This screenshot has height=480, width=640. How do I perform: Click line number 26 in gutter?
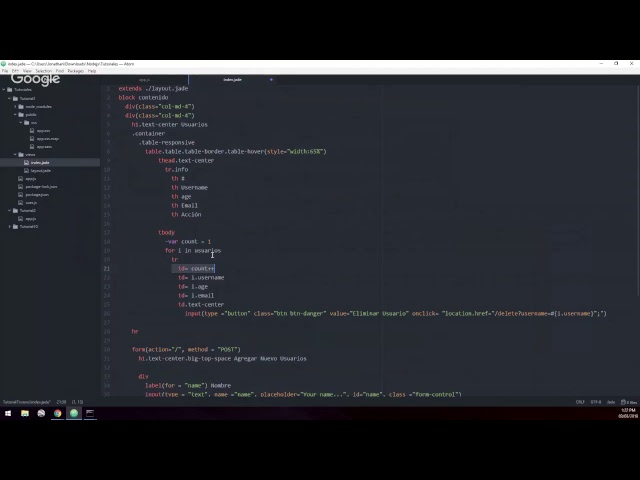click(107, 313)
